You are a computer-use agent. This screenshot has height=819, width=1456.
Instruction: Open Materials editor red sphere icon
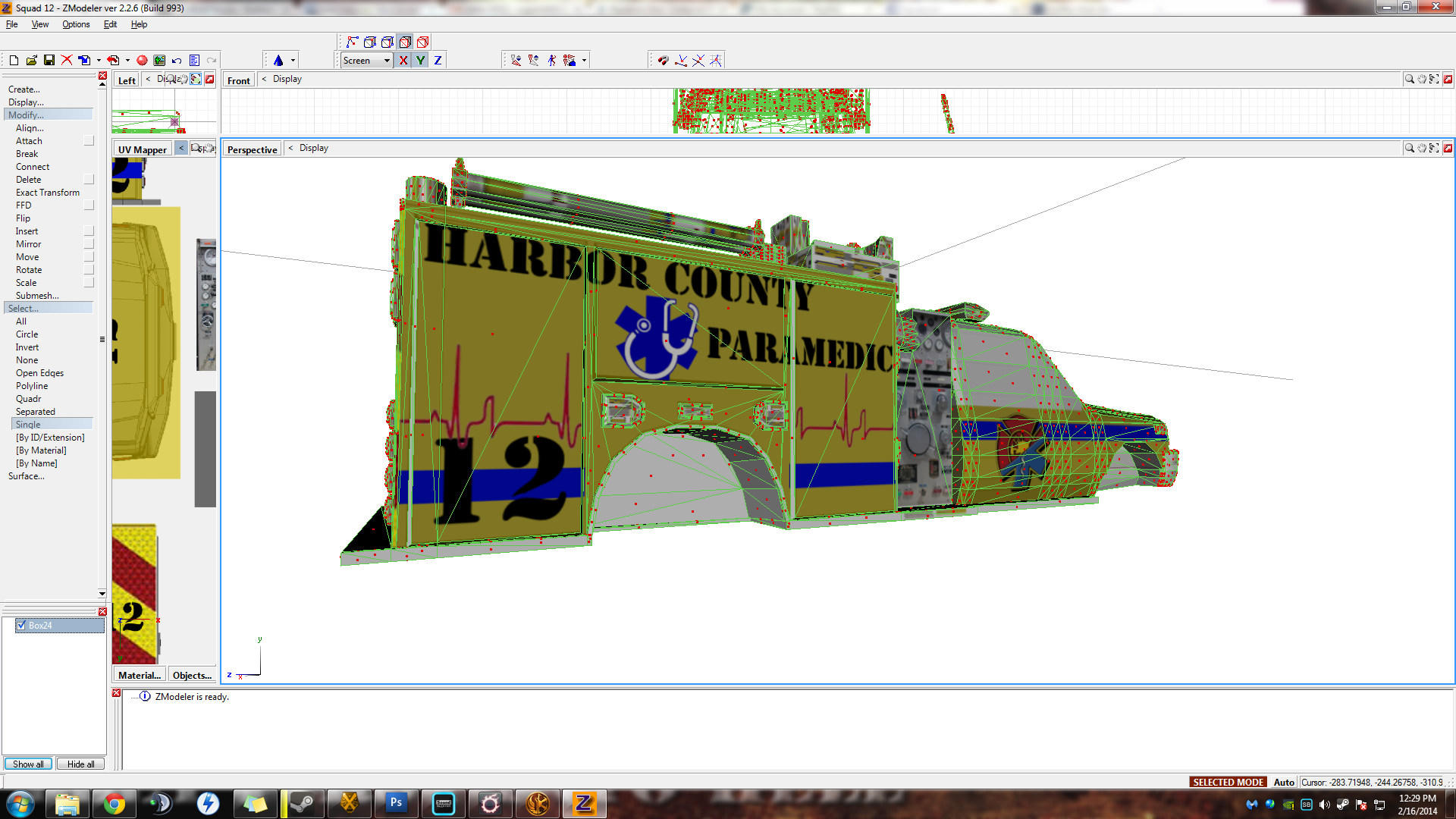(x=142, y=61)
